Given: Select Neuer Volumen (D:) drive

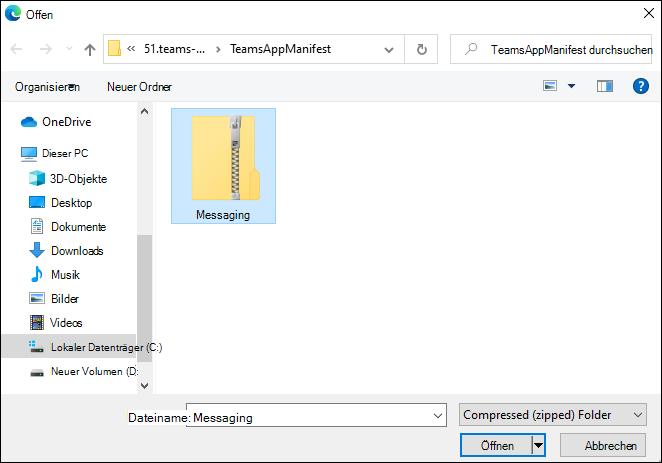Looking at the screenshot, I should point(94,371).
